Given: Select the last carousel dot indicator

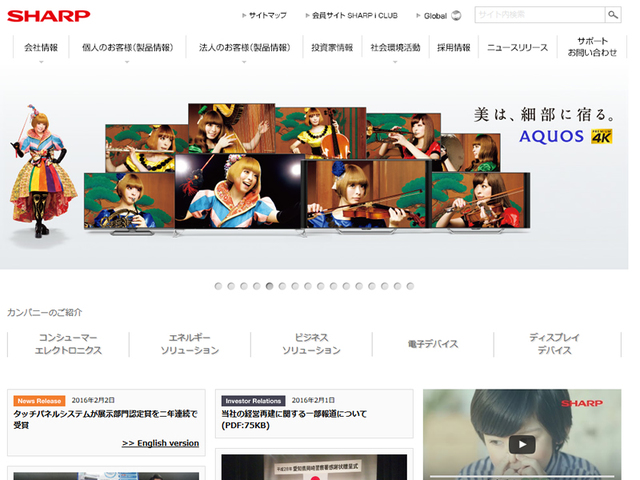Looking at the screenshot, I should (x=409, y=286).
